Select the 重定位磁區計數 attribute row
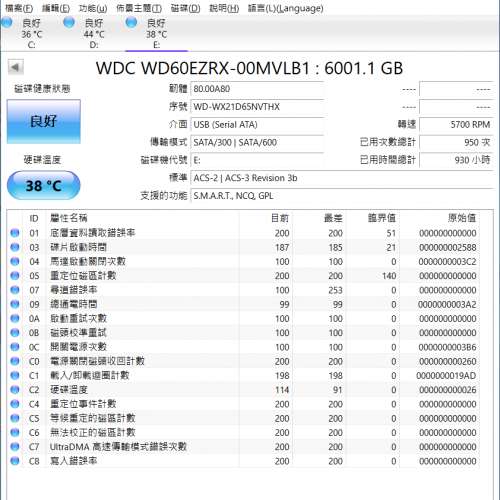The width and height of the screenshot is (500, 500). coord(243,276)
